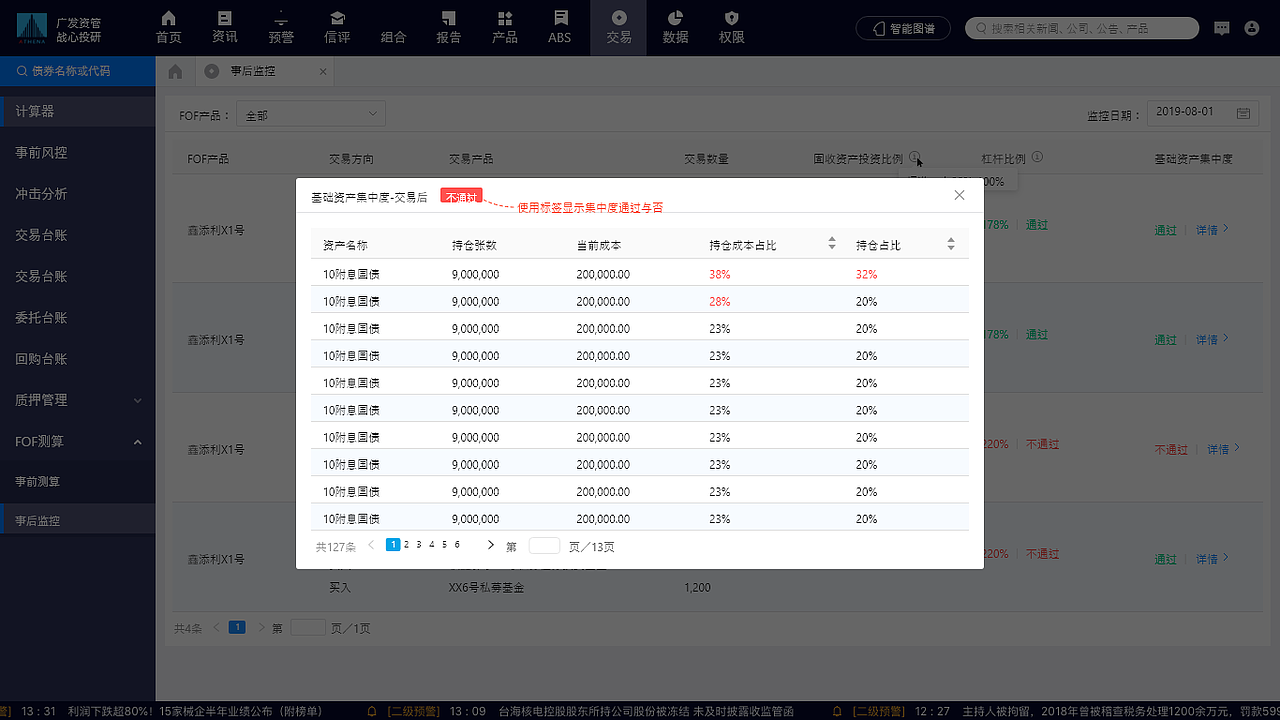This screenshot has width=1280, height=720.
Task: Toggle sorting on the 持仓成本占比 column
Action: coord(831,242)
